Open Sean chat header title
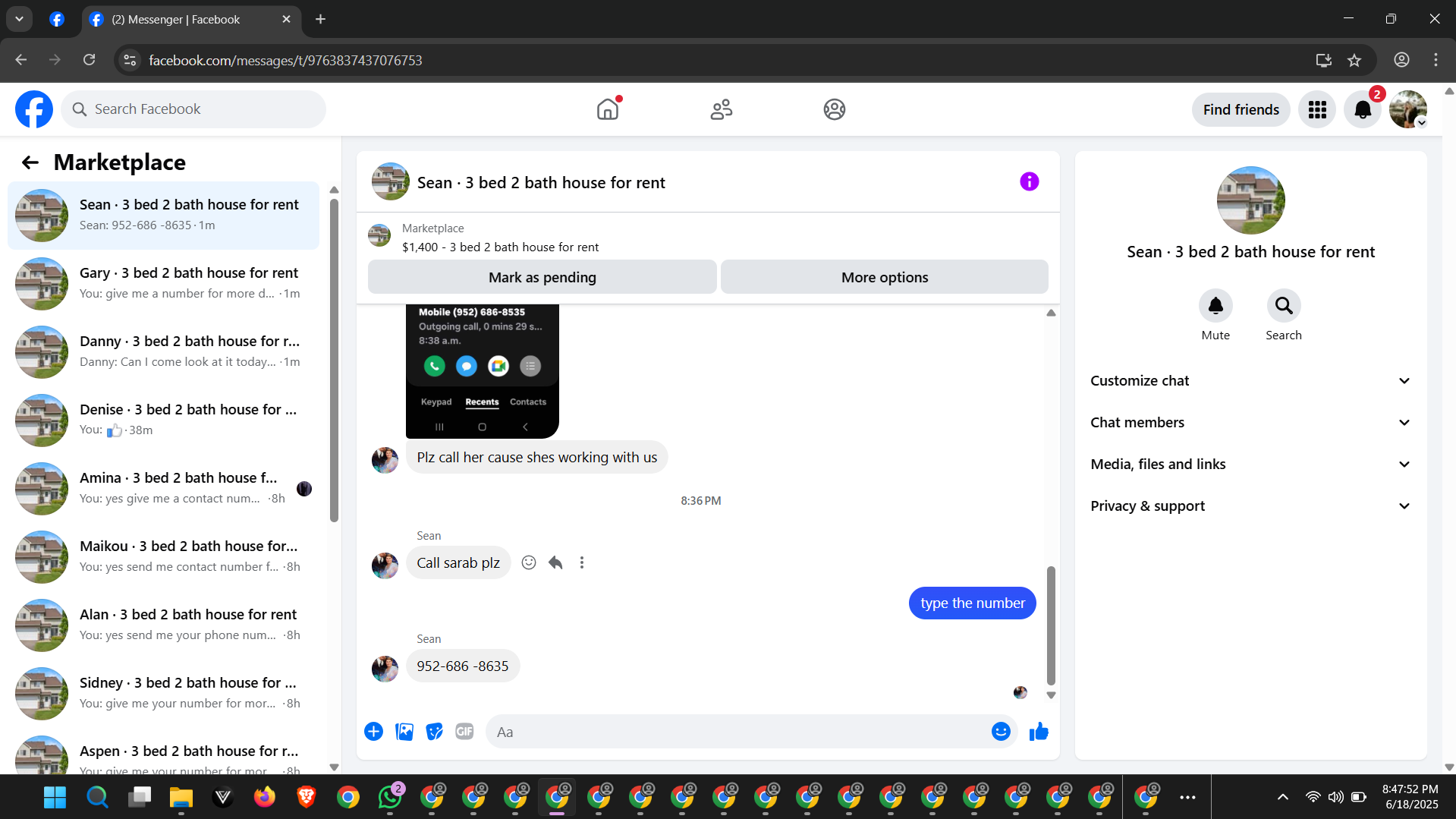This screenshot has height=819, width=1456. pyautogui.click(x=541, y=182)
